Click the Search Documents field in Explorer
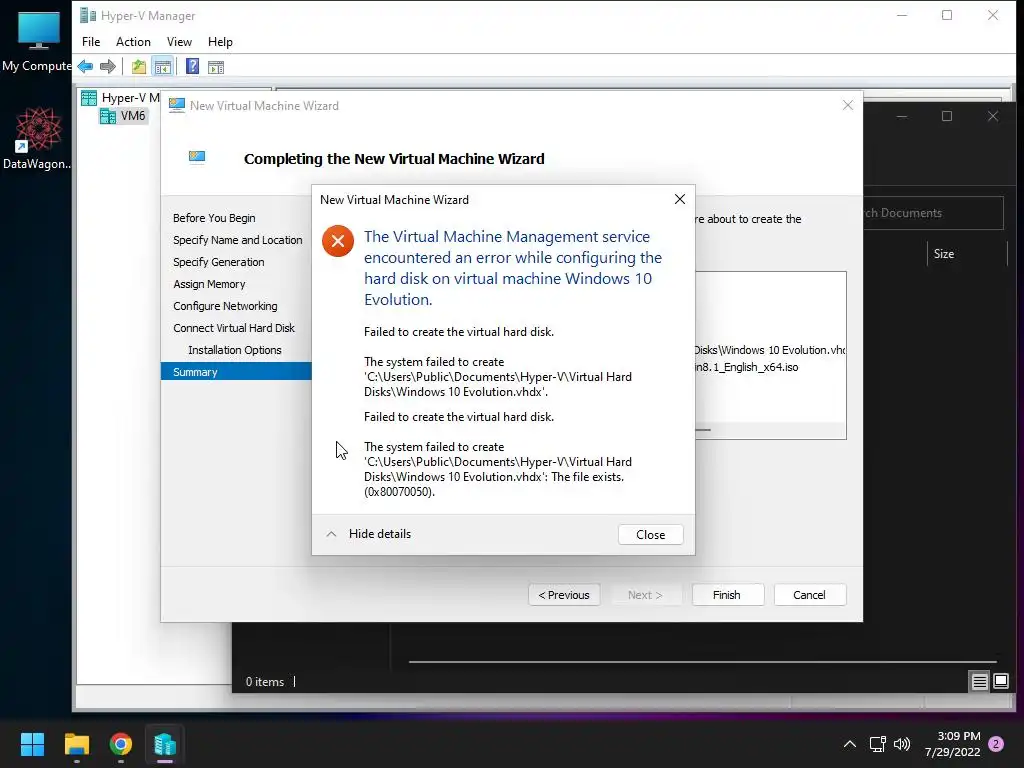Image resolution: width=1024 pixels, height=768 pixels. [x=934, y=213]
